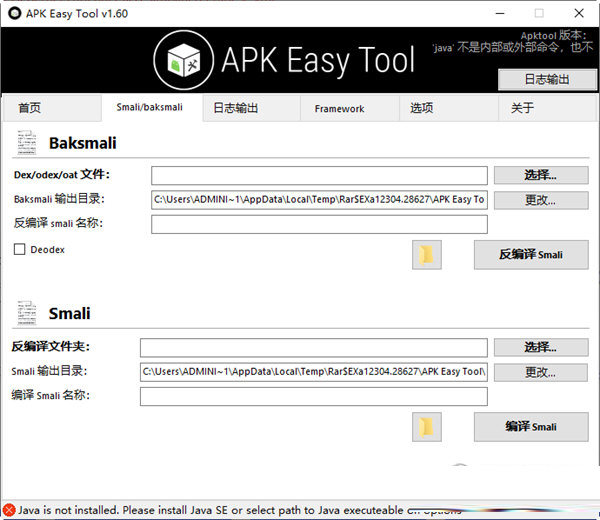The width and height of the screenshot is (600, 520).
Task: Open the 关于 tab
Action: click(x=548, y=108)
